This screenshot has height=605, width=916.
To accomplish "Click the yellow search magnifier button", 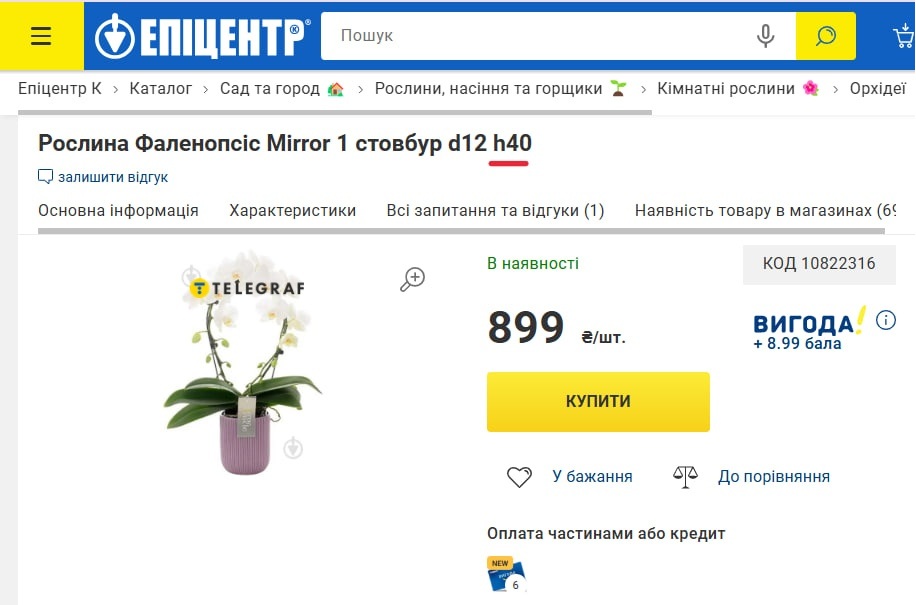I will pos(825,36).
